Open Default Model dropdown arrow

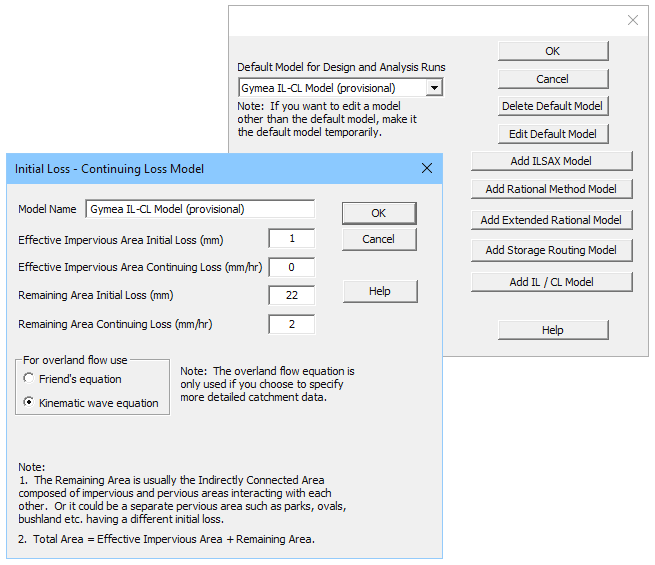[x=434, y=88]
